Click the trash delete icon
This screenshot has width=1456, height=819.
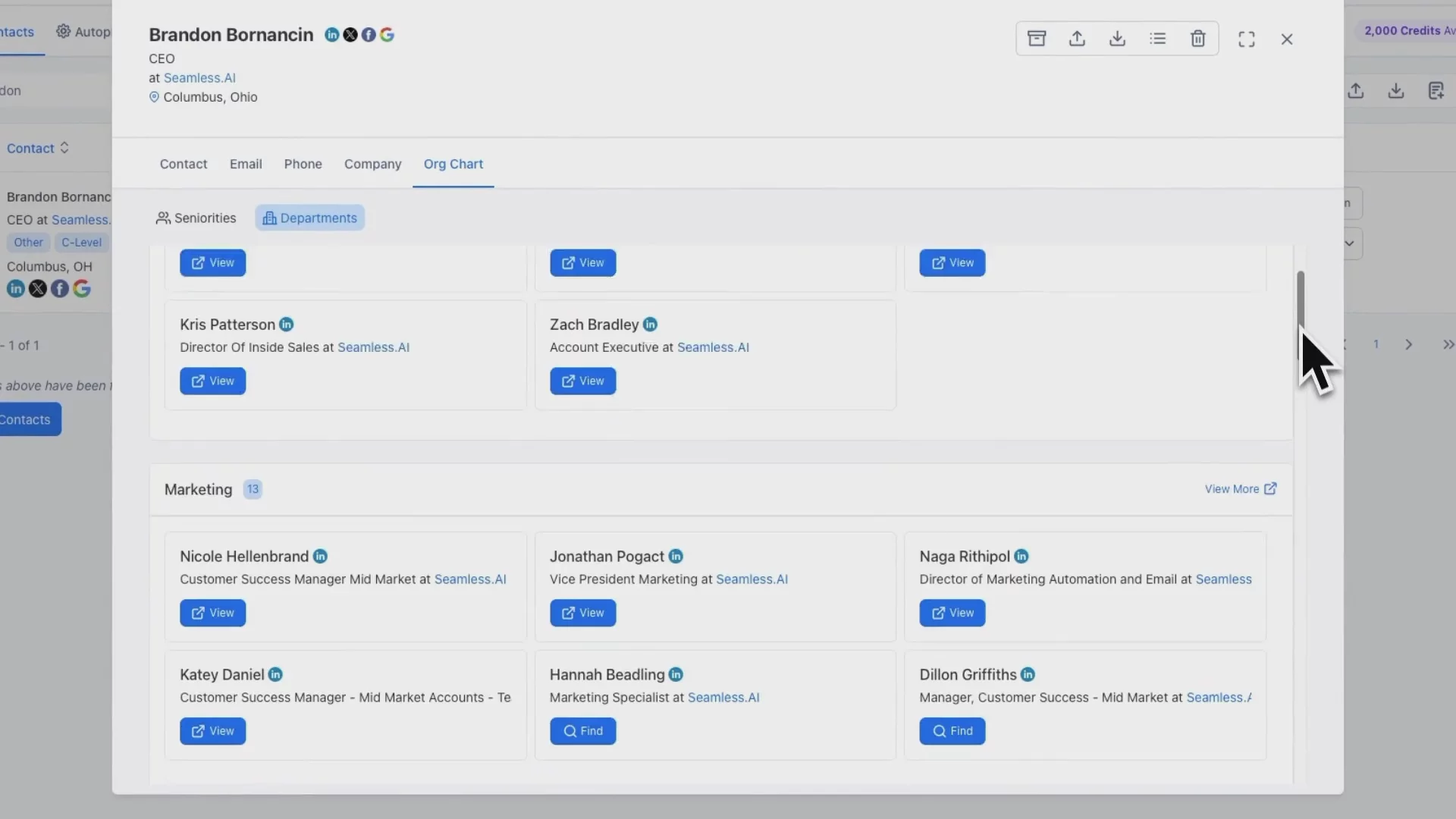coord(1197,39)
